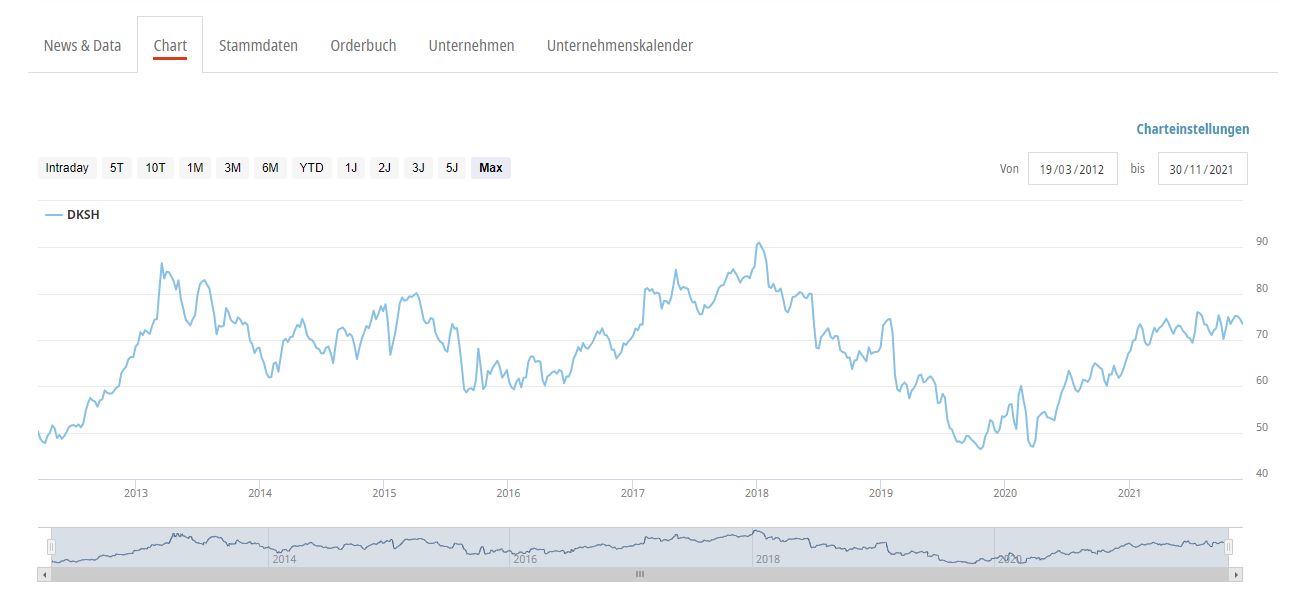Open Charteinstellungen settings
The height and width of the screenshot is (597, 1297).
pos(1192,129)
